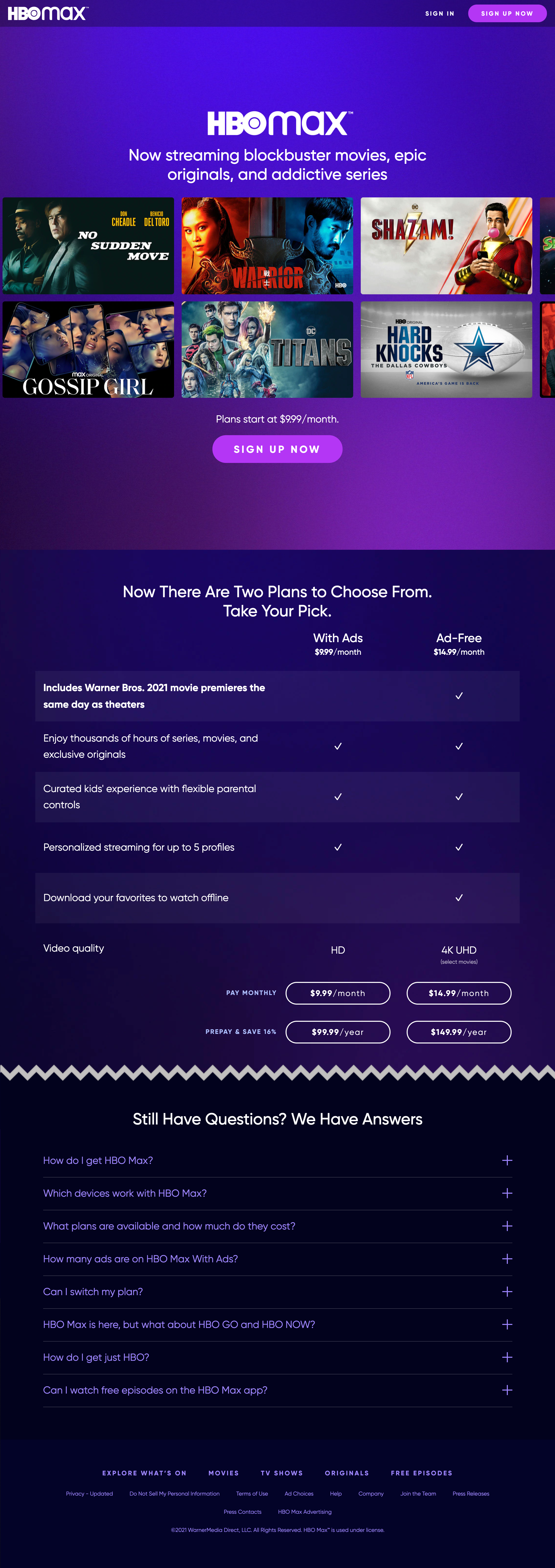555x1568 pixels.
Task: Expand "Which devices work with HBO Max?" plus icon
Action: tap(506, 1193)
